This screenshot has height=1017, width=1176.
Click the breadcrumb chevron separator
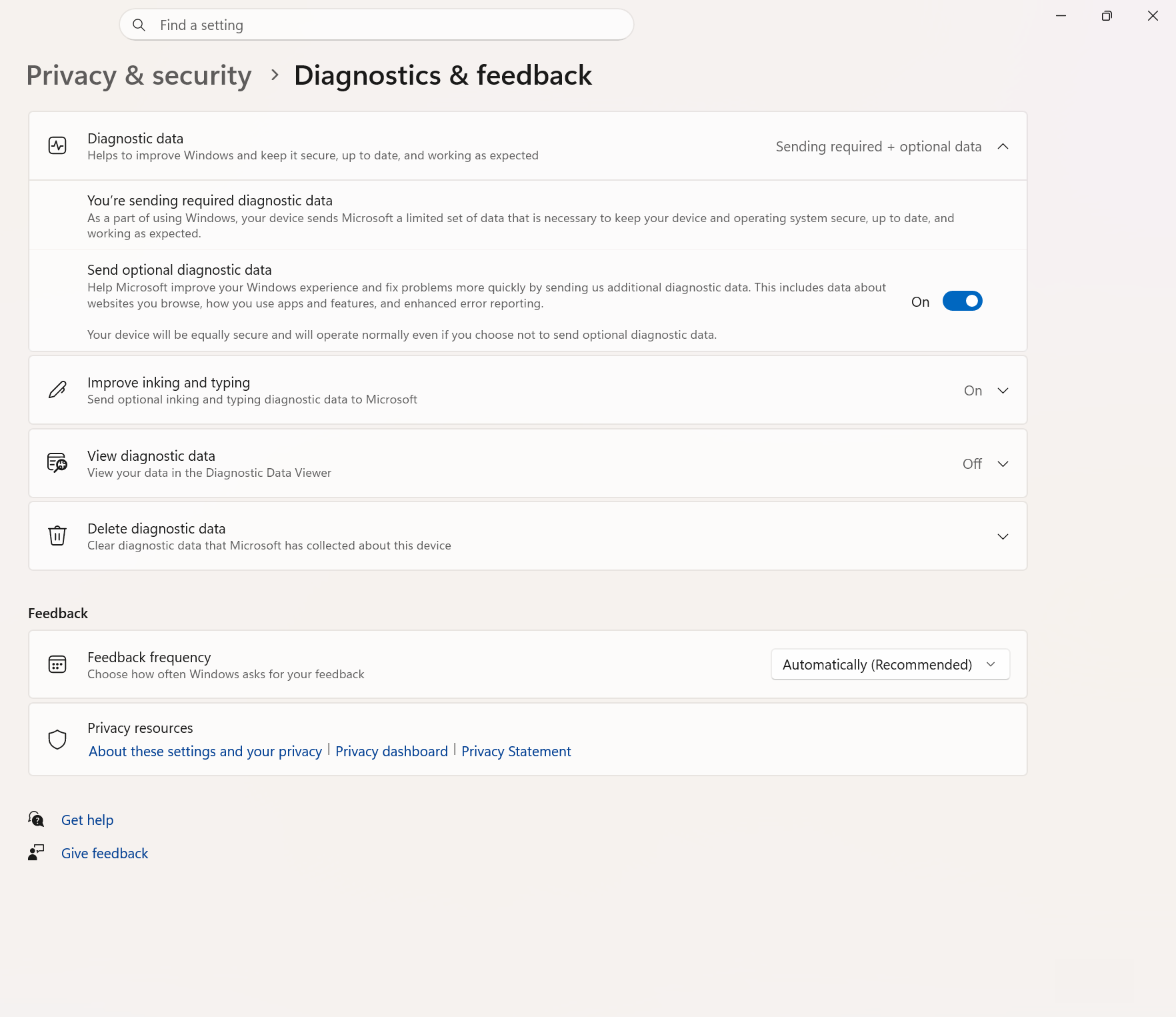tap(274, 75)
